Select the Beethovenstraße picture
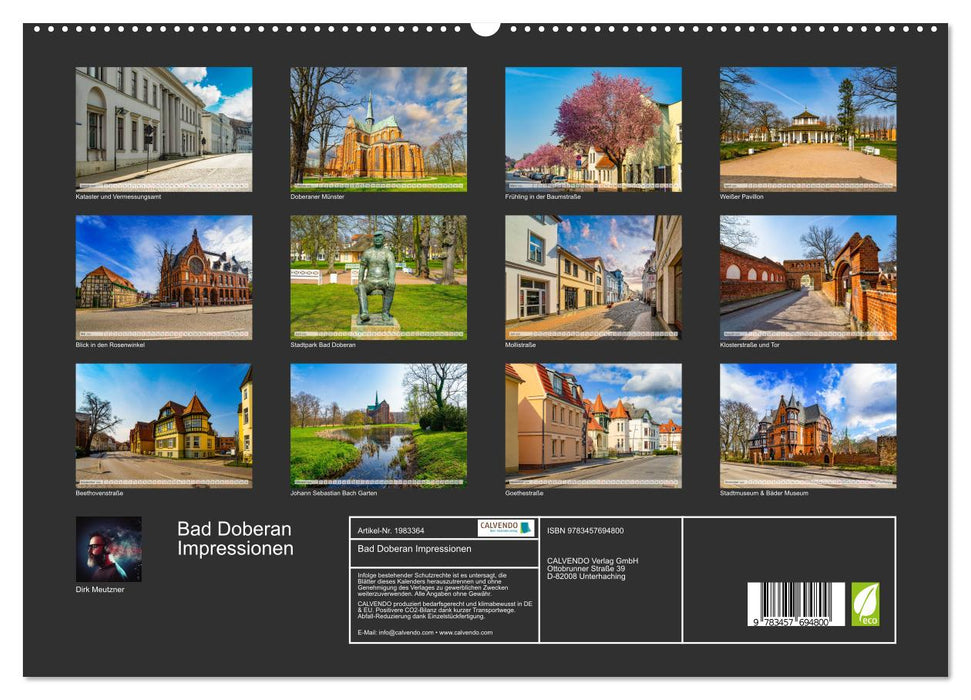Viewport: 971px width, 700px height. click(x=164, y=428)
